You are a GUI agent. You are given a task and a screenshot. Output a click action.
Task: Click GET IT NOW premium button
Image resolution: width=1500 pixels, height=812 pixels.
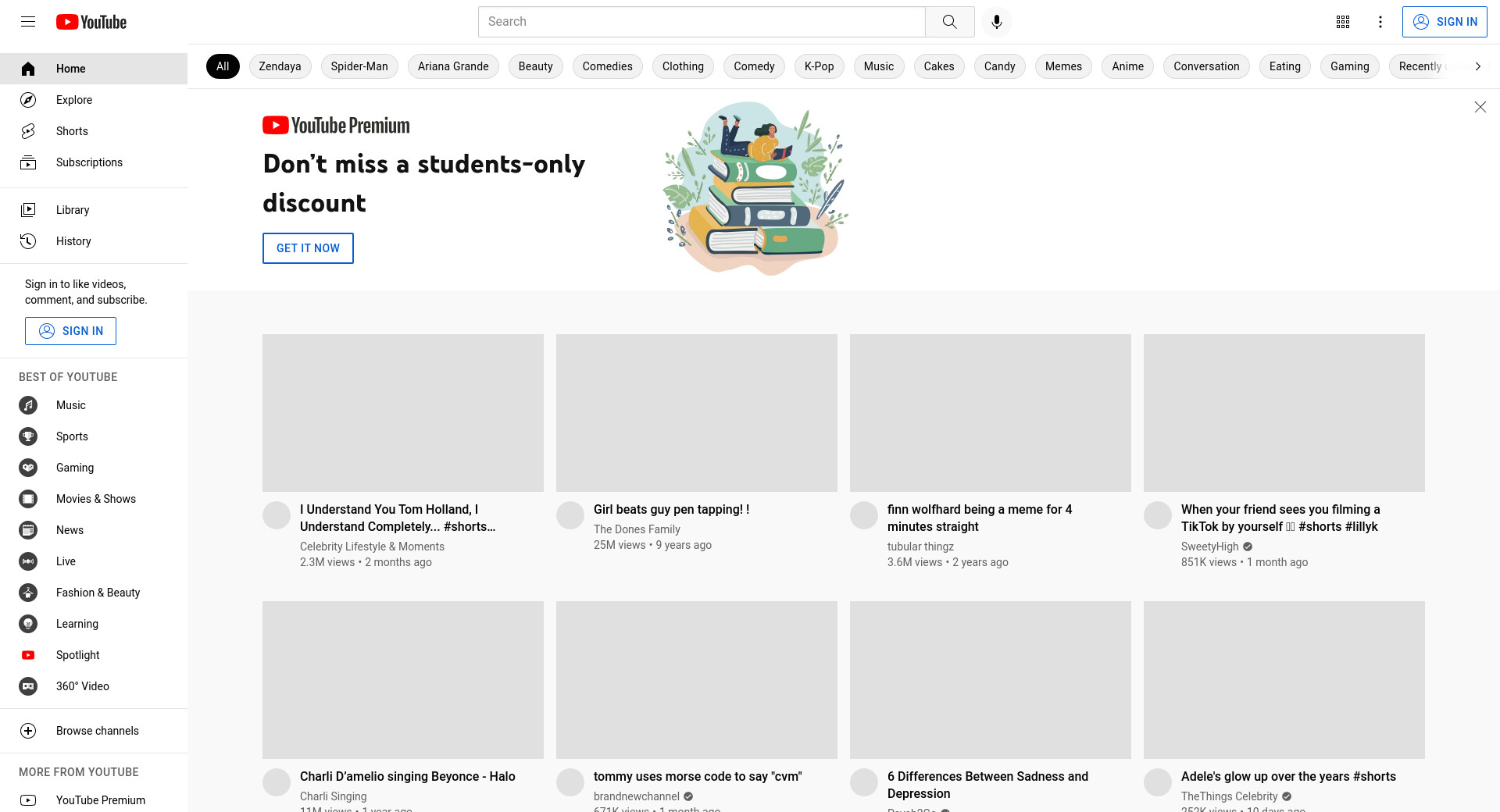pyautogui.click(x=308, y=248)
